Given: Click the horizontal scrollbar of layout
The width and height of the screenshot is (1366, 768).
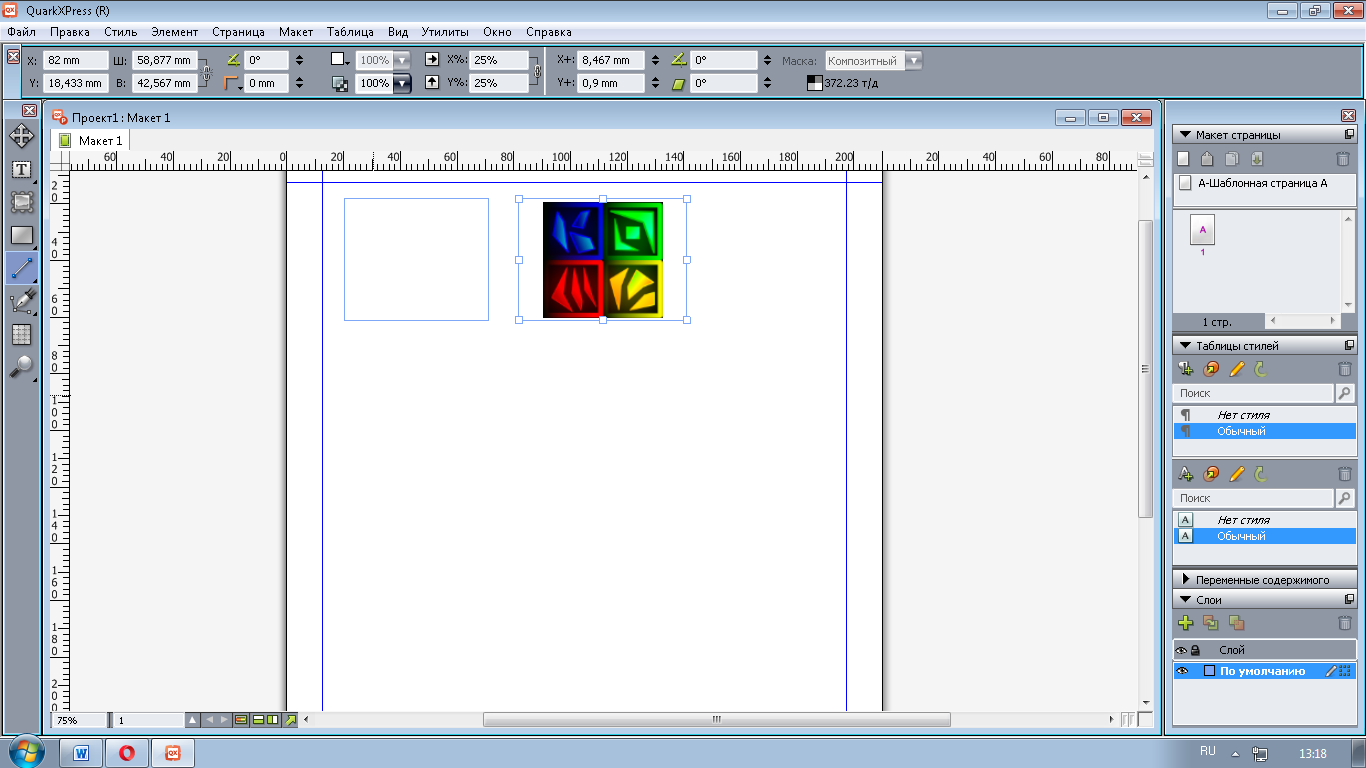Looking at the screenshot, I should (x=716, y=720).
